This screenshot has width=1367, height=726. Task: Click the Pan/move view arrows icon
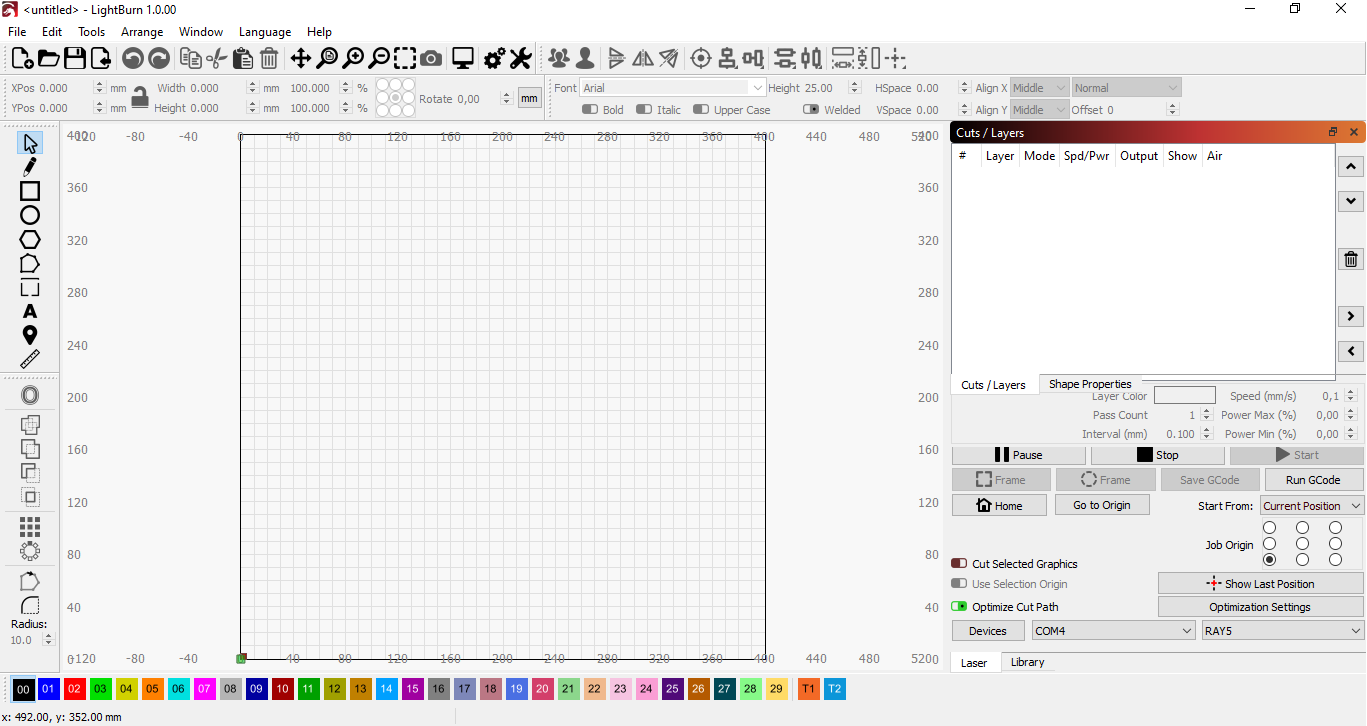[301, 58]
